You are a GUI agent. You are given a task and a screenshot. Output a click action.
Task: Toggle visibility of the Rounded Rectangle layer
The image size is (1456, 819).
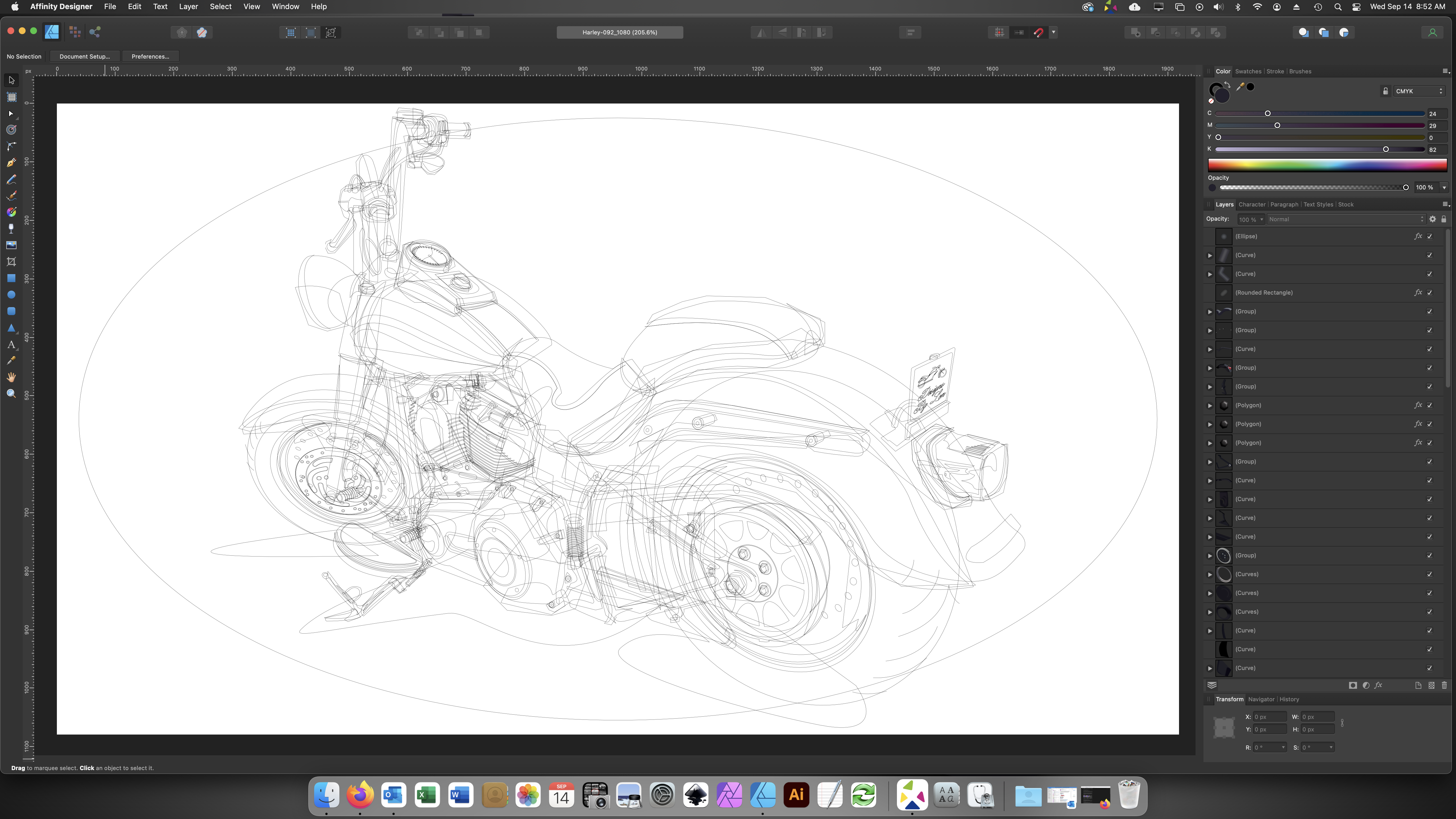(1430, 293)
